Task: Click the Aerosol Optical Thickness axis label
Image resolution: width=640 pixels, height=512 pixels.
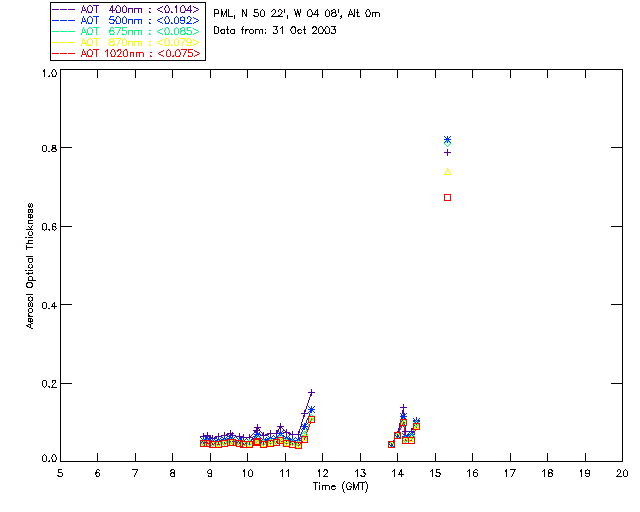Action: pos(30,266)
